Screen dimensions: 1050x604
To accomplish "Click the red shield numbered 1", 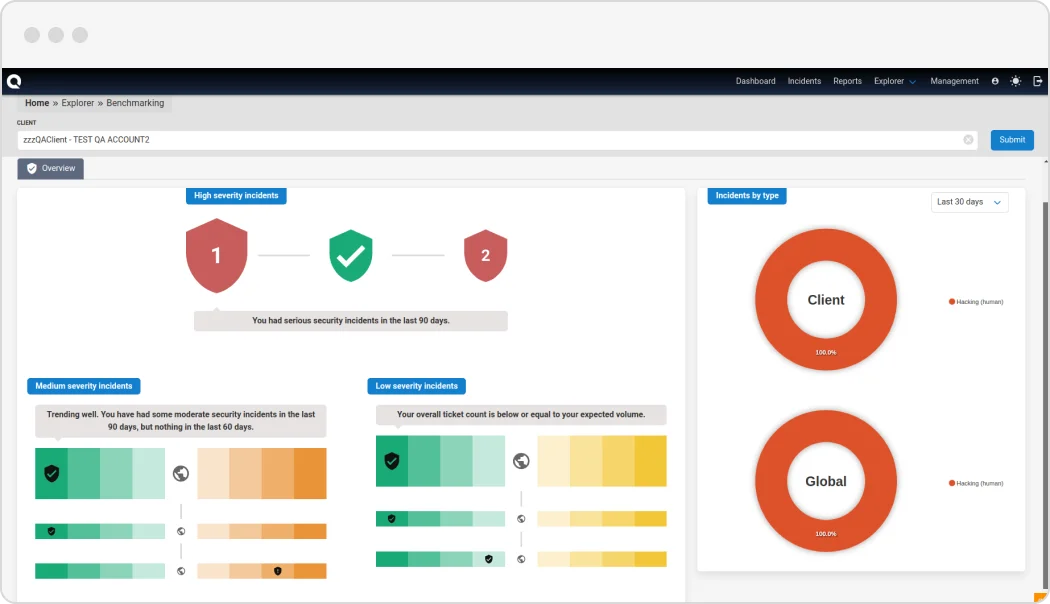I will (216, 256).
